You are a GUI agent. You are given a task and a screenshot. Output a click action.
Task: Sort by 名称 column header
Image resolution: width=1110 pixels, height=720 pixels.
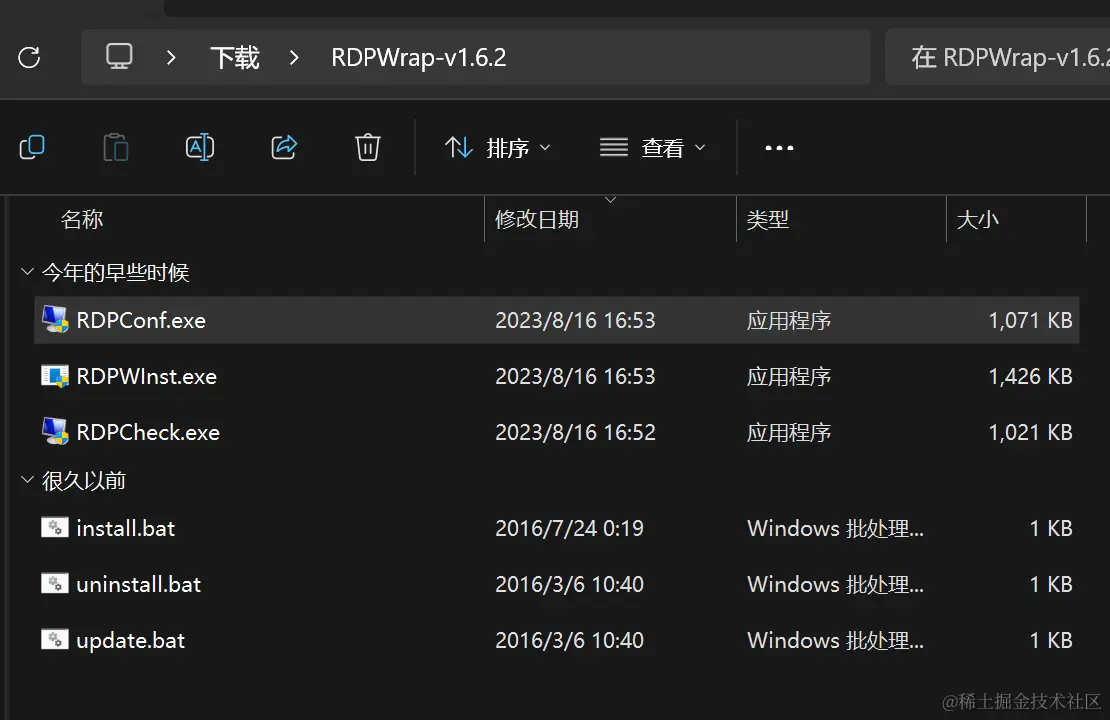(x=82, y=219)
